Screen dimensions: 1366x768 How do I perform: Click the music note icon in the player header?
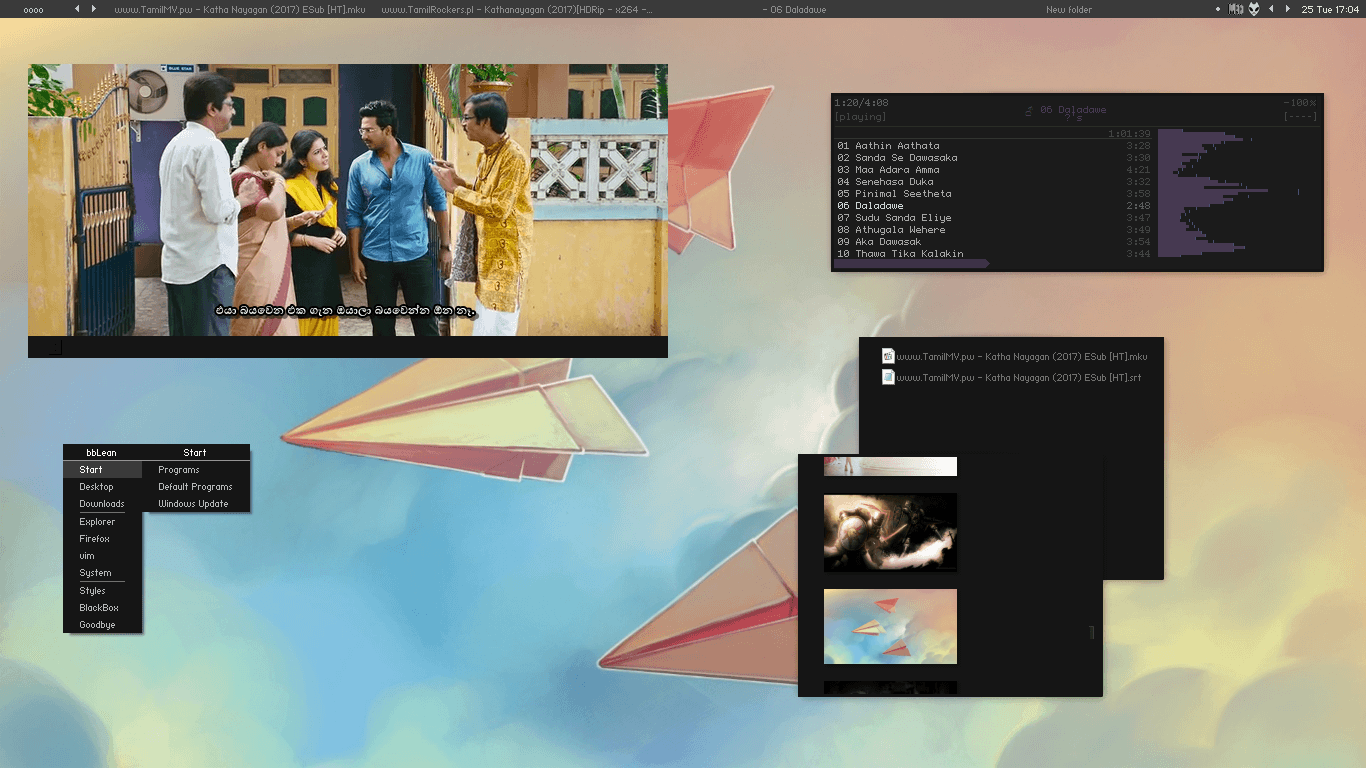point(1030,110)
